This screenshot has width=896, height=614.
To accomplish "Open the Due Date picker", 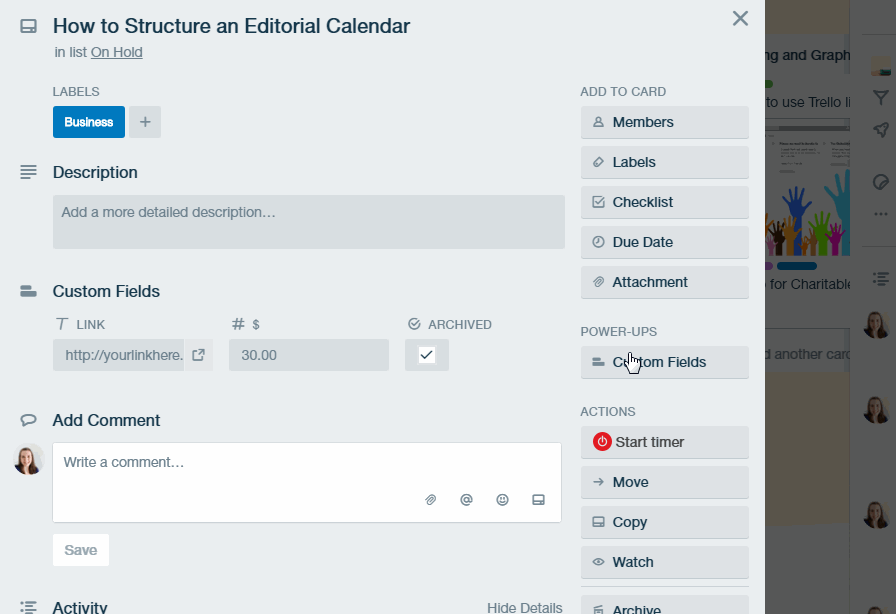I will tap(665, 242).
